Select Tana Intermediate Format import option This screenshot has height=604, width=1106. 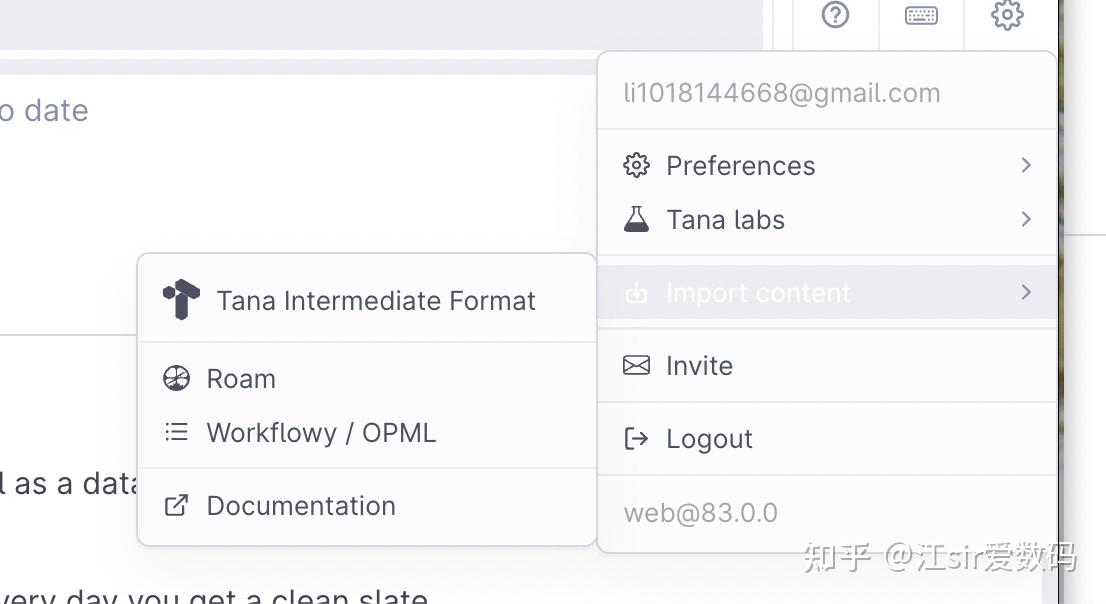coord(376,299)
